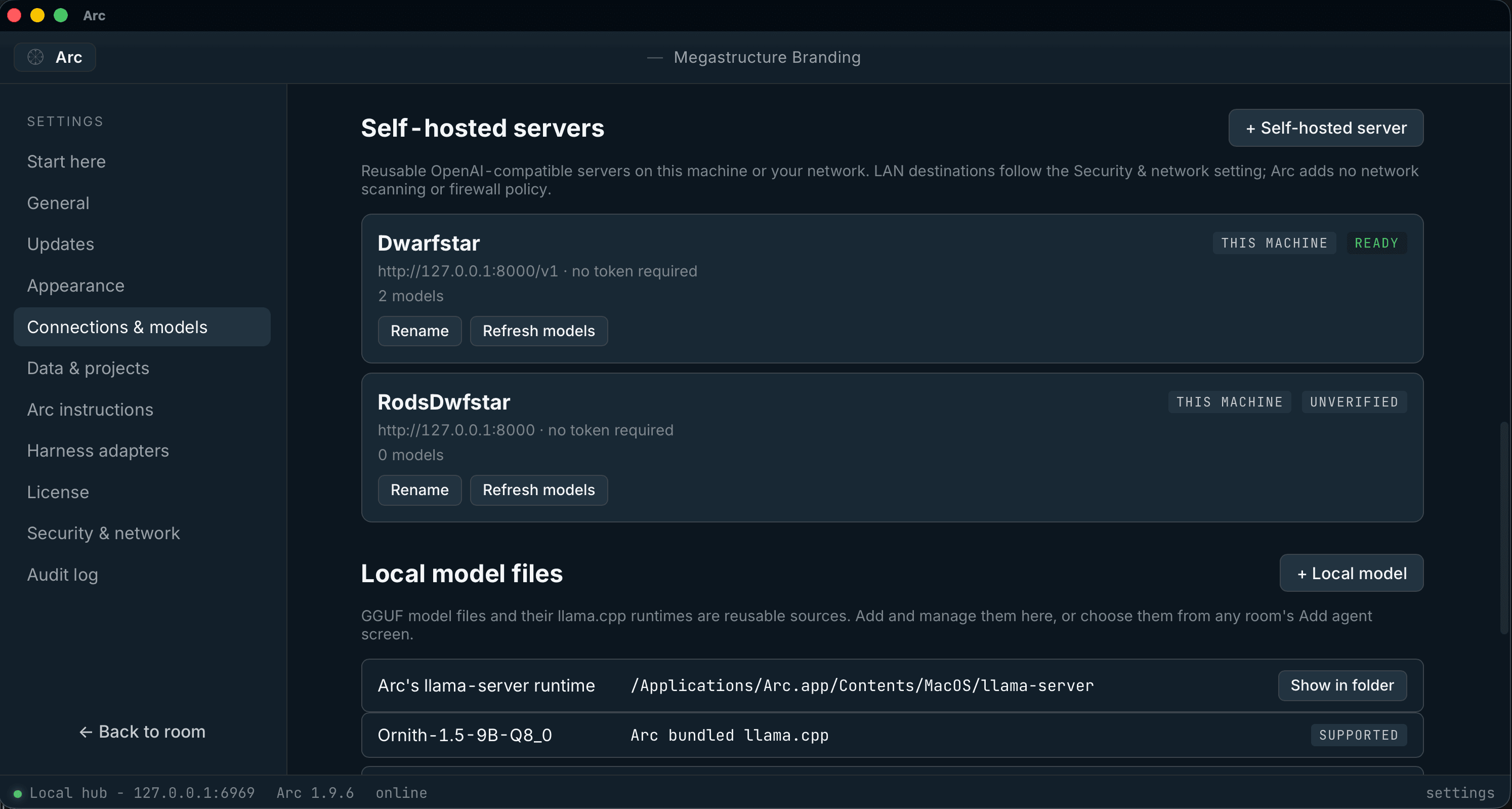Image resolution: width=1512 pixels, height=809 pixels.
Task: Click the READY badge on Dwarfstar
Action: [1376, 243]
